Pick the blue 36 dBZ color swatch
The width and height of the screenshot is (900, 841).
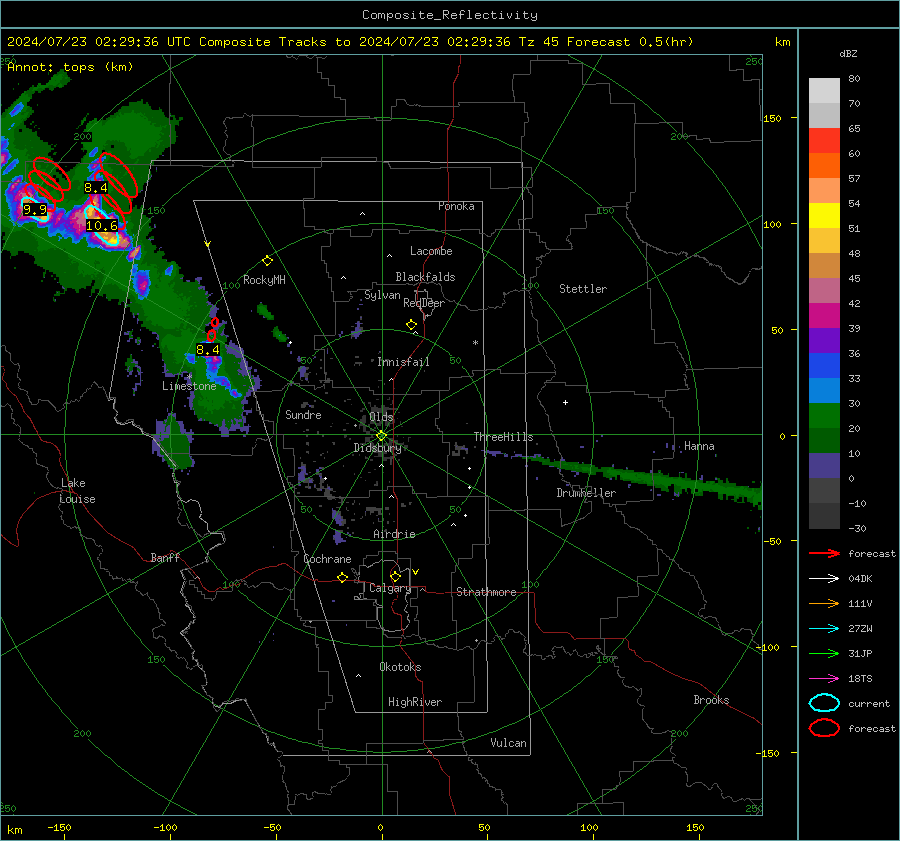(824, 365)
